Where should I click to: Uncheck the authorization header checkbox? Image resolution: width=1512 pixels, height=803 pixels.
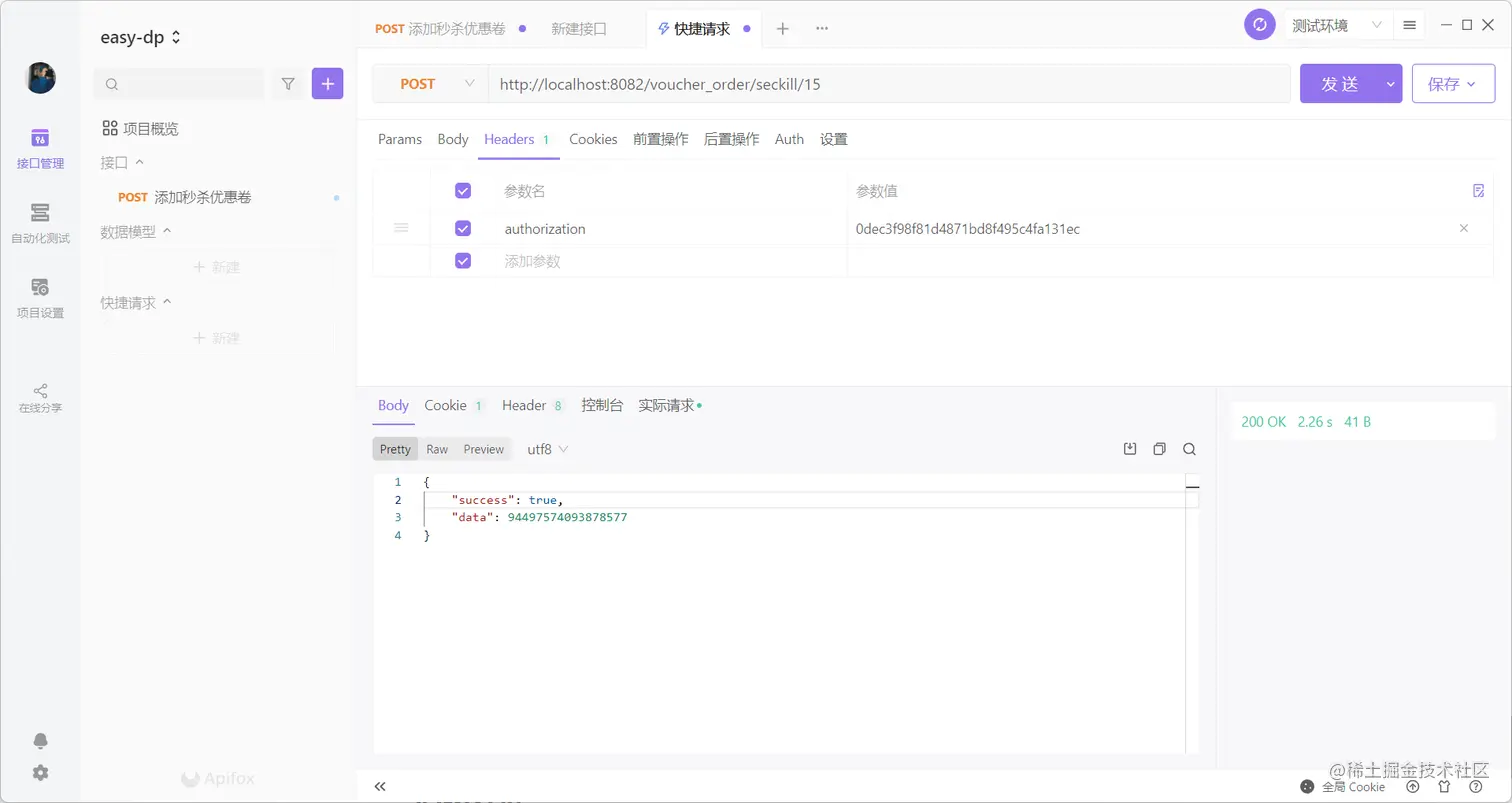(463, 229)
